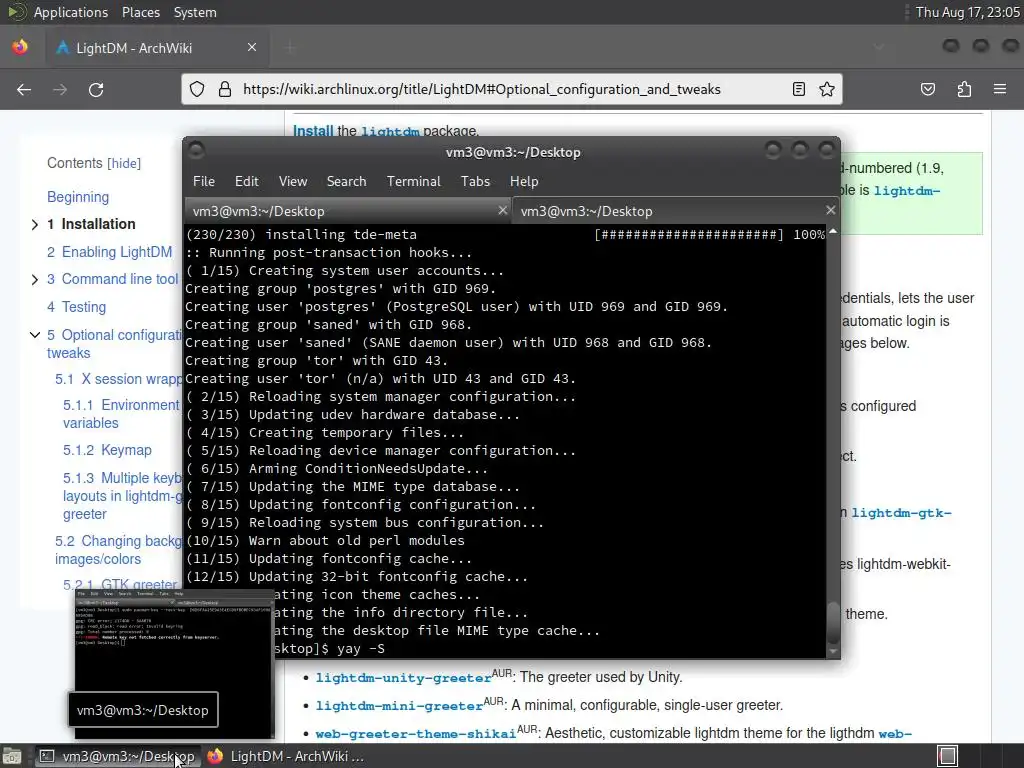Open the Applications menu in top panel
Image resolution: width=1024 pixels, height=768 pixels.
[x=71, y=12]
